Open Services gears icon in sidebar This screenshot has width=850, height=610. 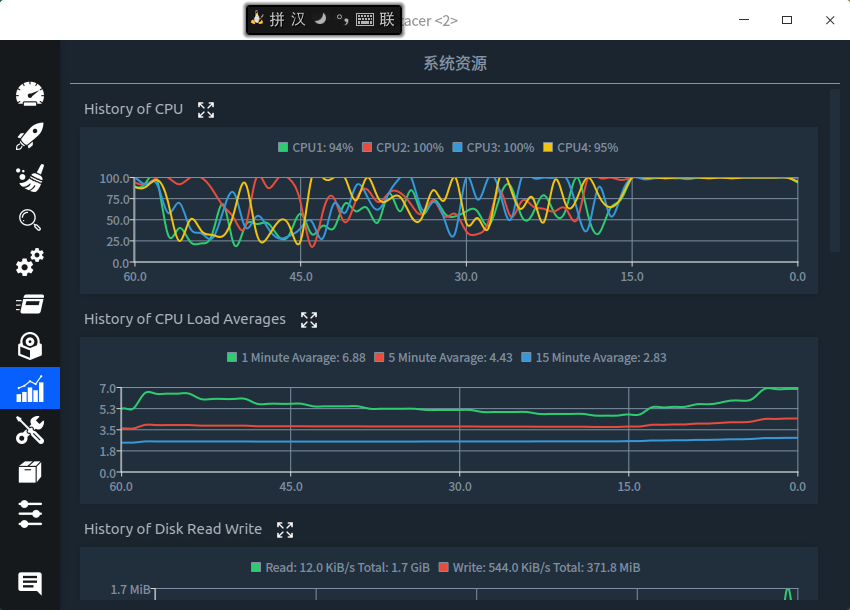(30, 262)
